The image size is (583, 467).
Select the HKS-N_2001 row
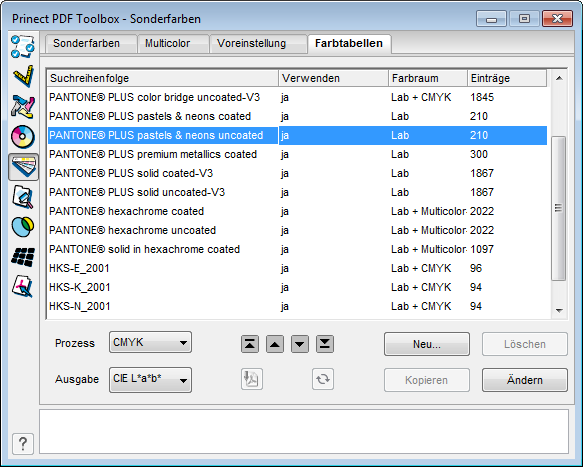297,306
